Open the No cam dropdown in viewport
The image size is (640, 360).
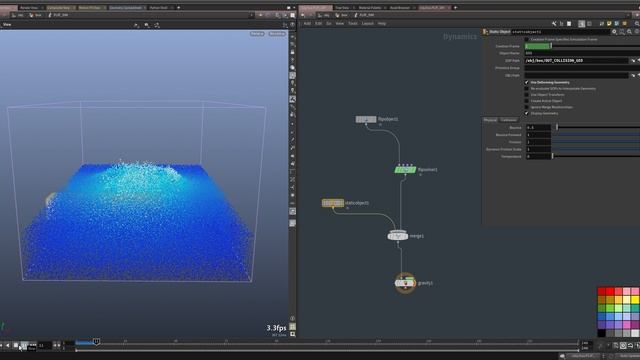click(277, 34)
